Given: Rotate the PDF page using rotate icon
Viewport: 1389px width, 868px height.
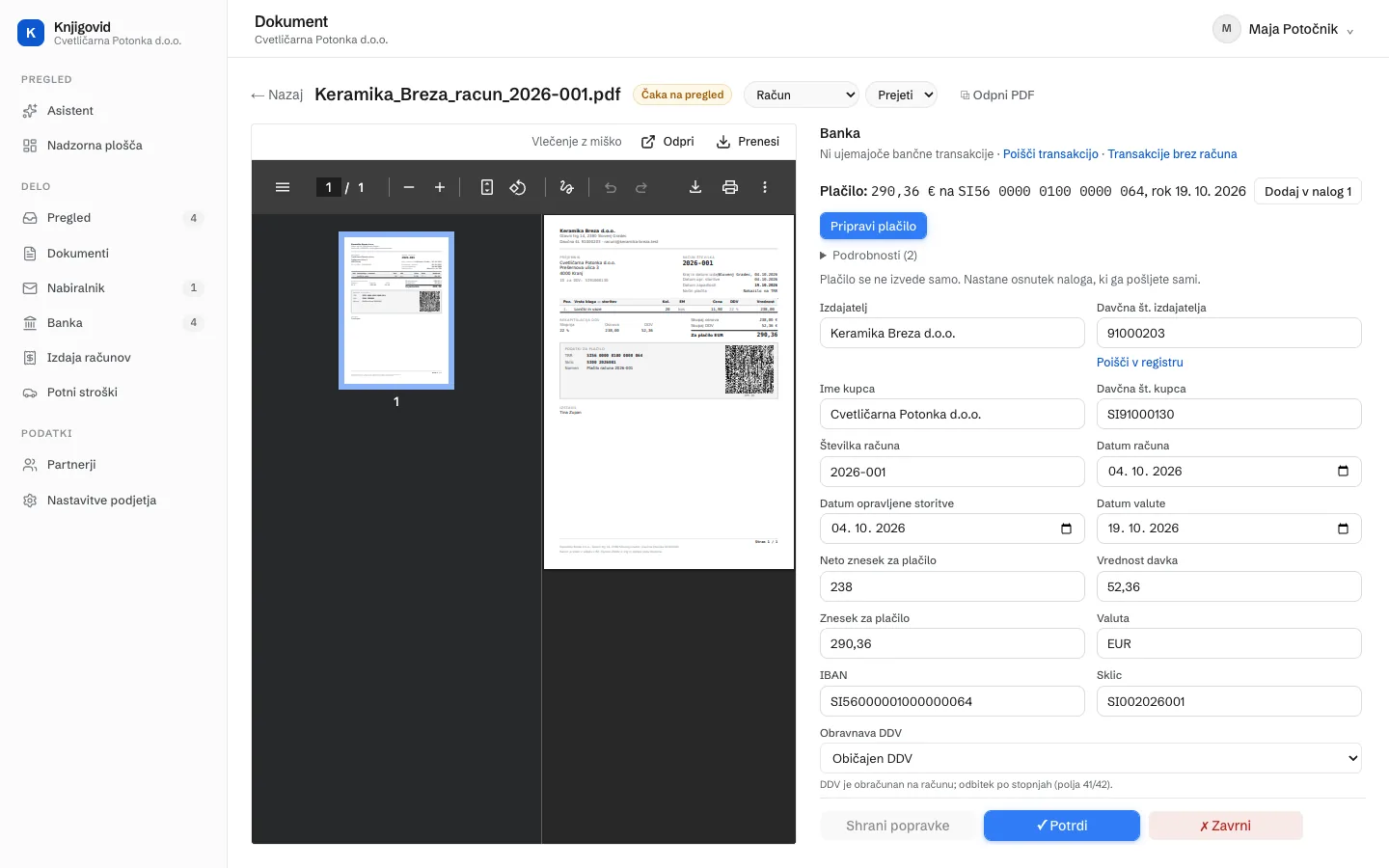Looking at the screenshot, I should [518, 187].
